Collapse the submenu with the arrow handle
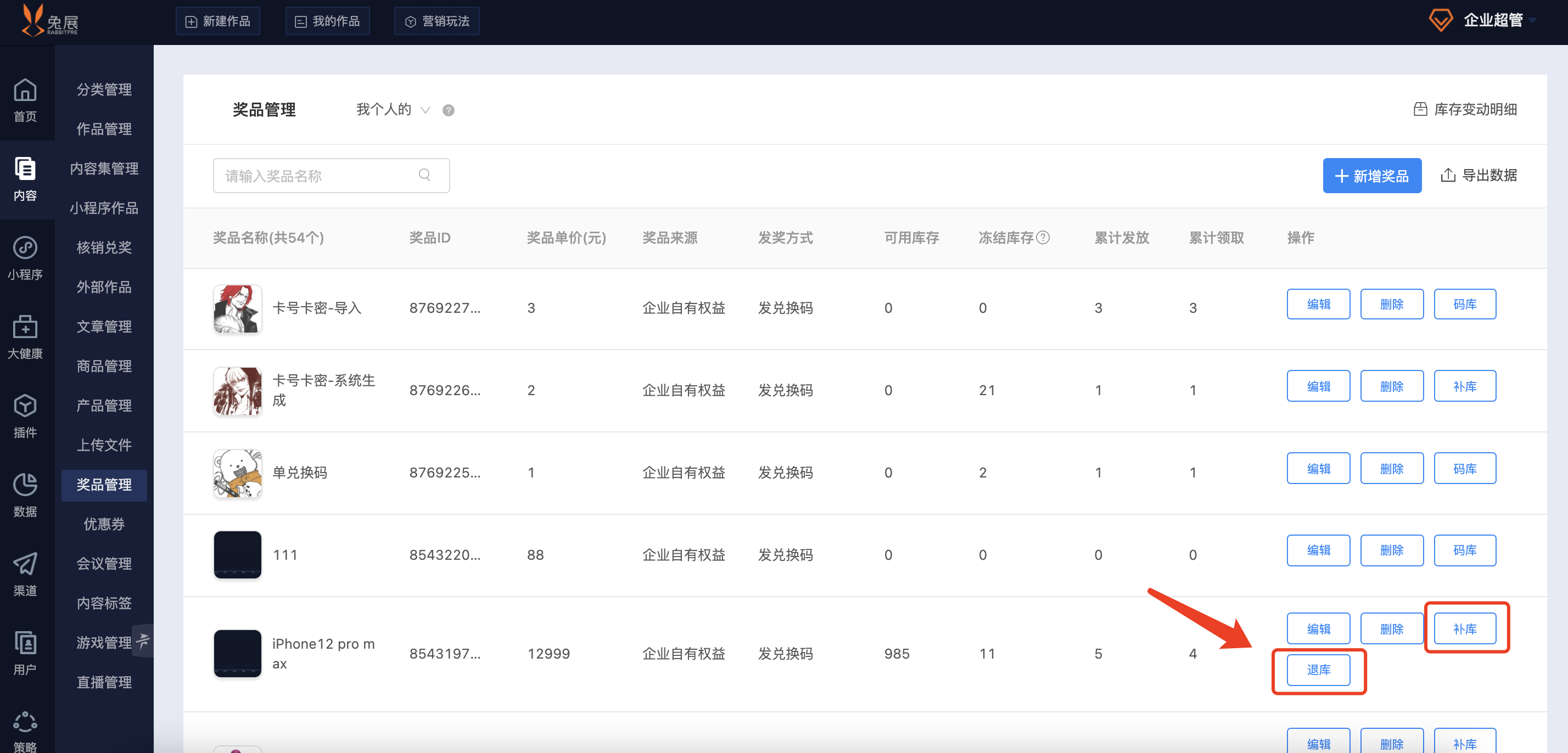 143,640
